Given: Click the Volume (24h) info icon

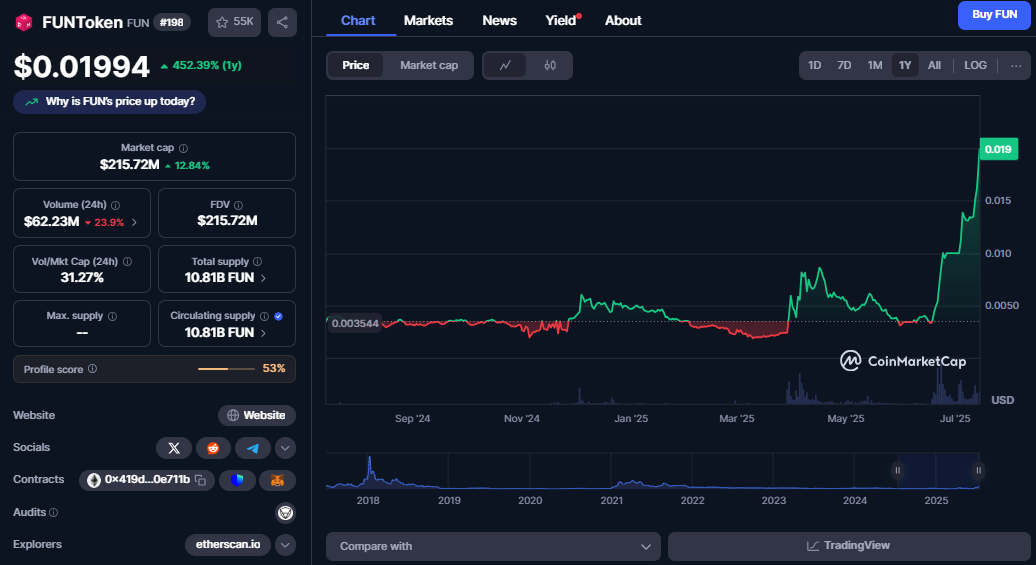Looking at the screenshot, I should pyautogui.click(x=116, y=205).
